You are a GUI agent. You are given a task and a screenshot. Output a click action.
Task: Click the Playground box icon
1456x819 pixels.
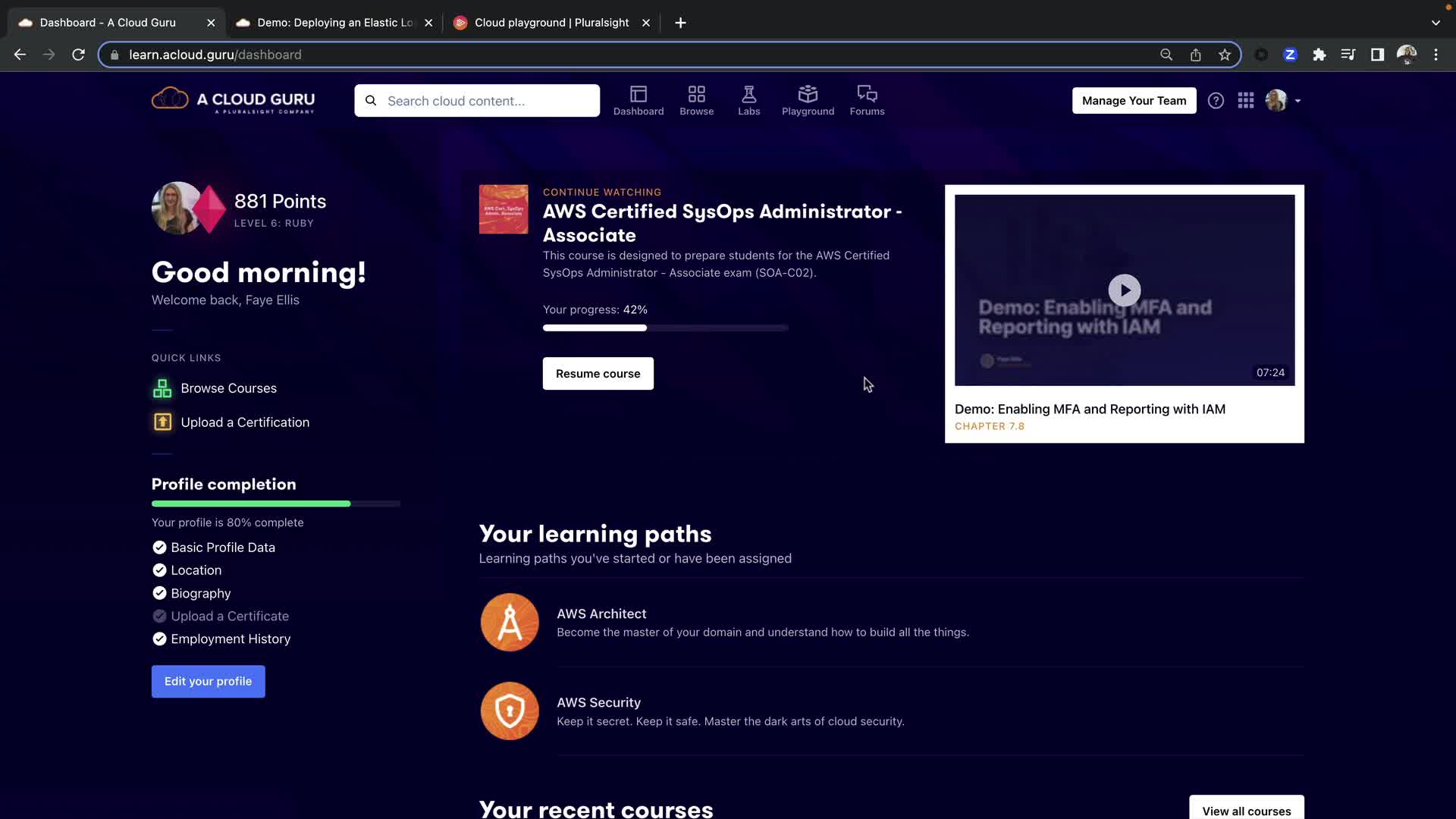(x=808, y=94)
